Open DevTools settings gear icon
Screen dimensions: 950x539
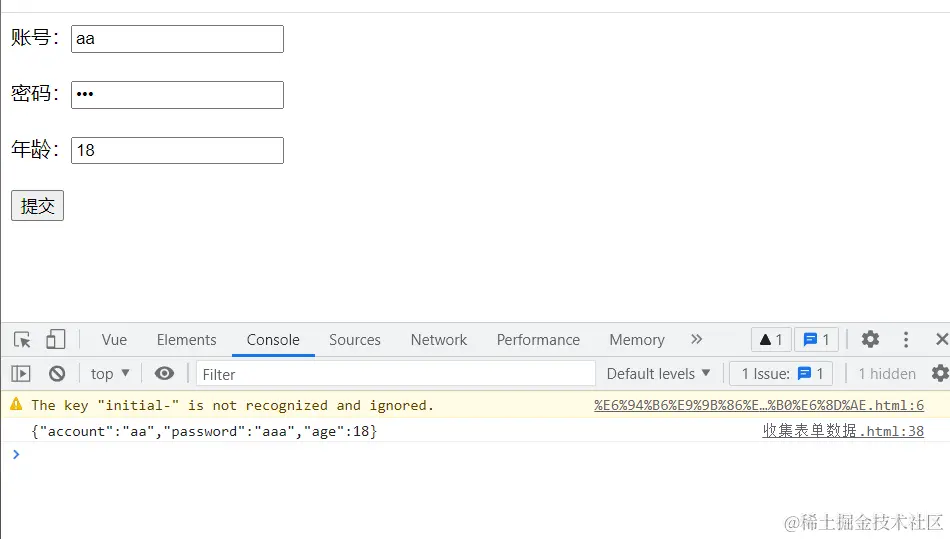pyautogui.click(x=870, y=339)
